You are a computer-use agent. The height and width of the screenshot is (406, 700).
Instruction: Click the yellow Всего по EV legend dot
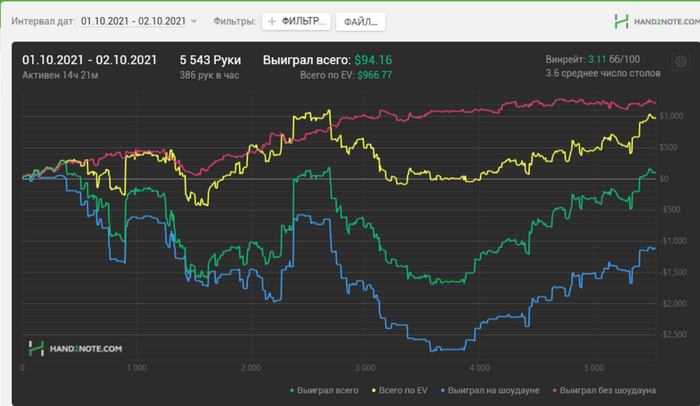(373, 391)
